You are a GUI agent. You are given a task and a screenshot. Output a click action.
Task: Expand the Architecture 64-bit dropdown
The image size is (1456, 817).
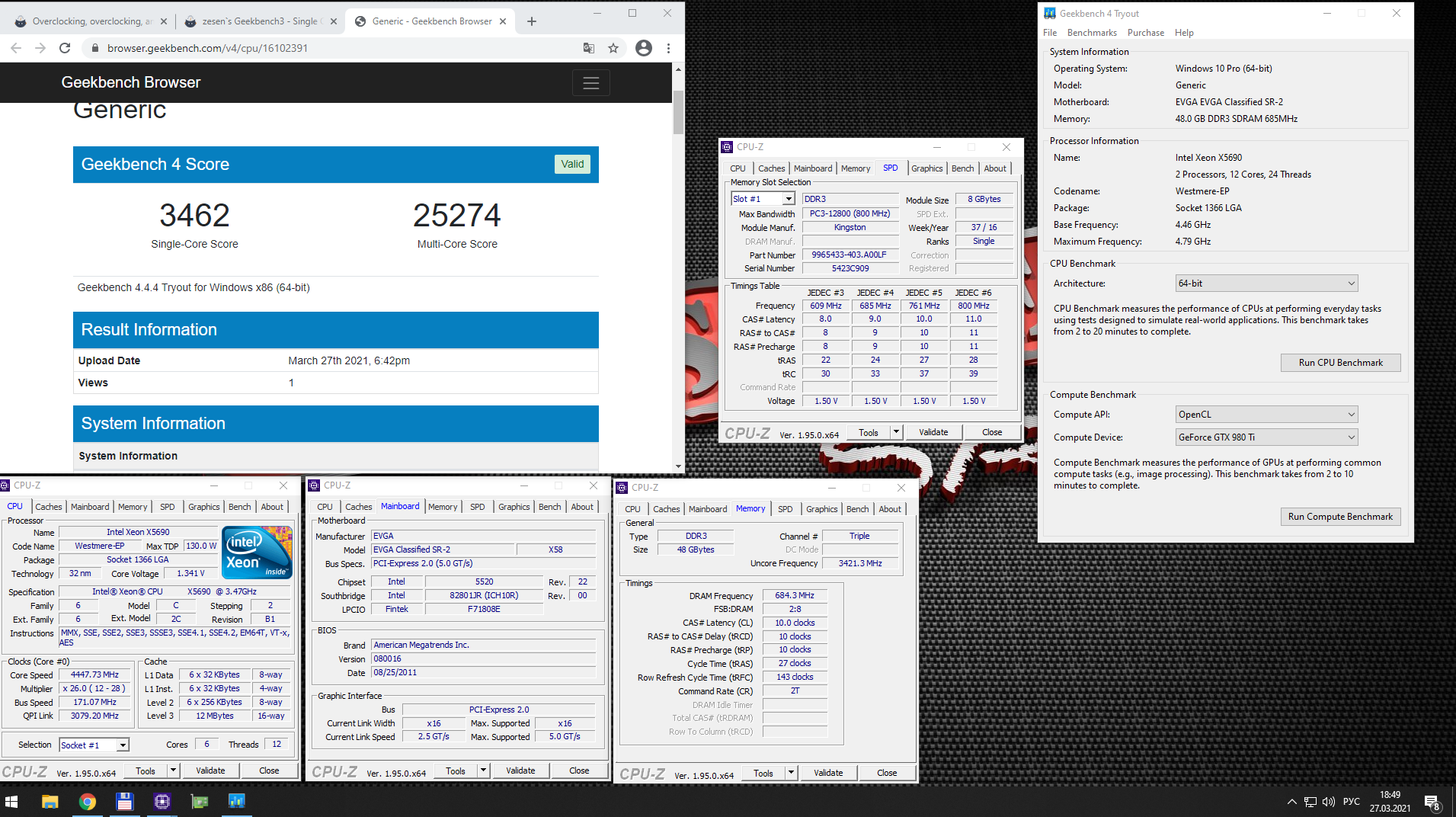pyautogui.click(x=1266, y=284)
